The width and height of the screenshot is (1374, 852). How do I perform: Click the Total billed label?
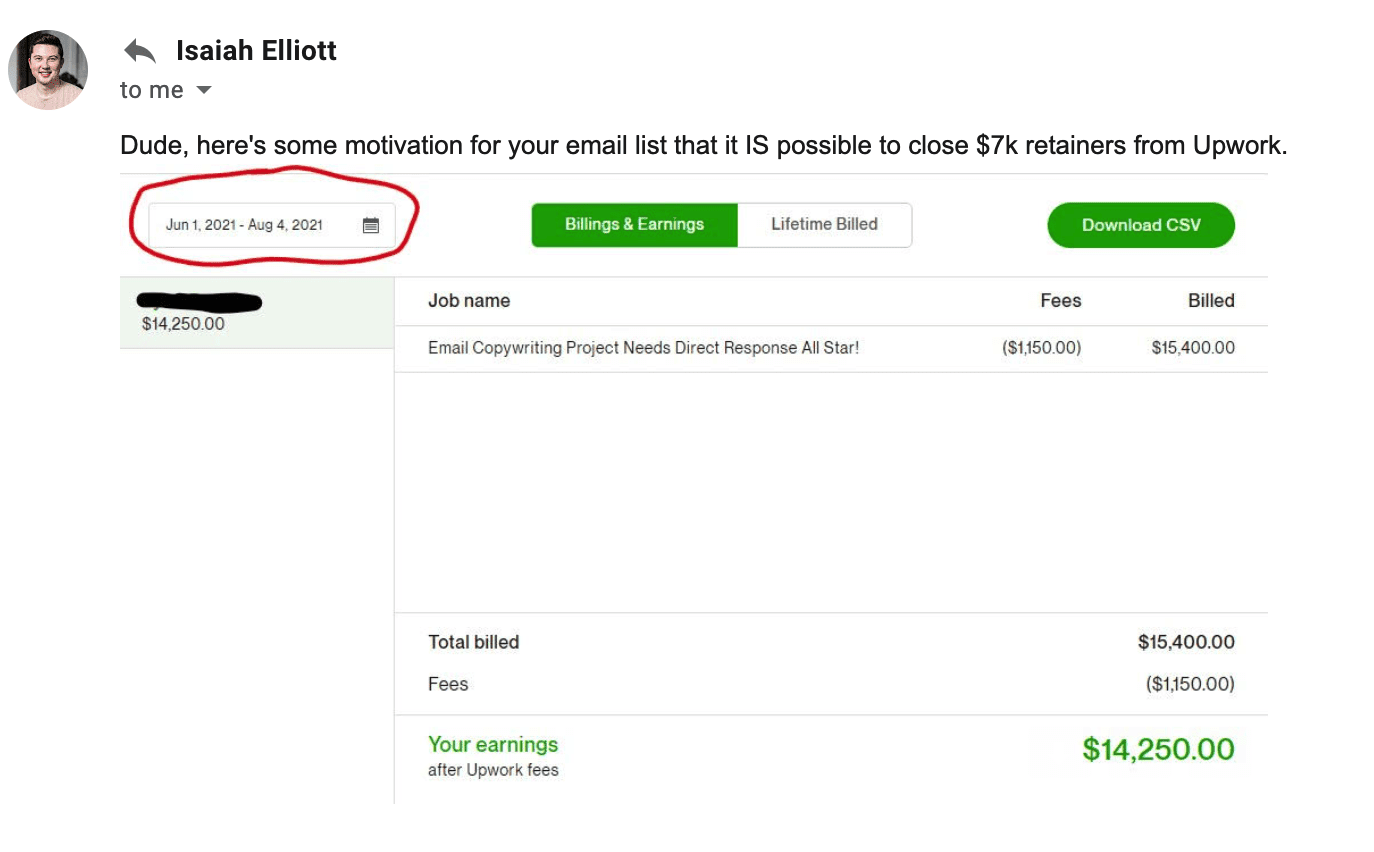[474, 642]
